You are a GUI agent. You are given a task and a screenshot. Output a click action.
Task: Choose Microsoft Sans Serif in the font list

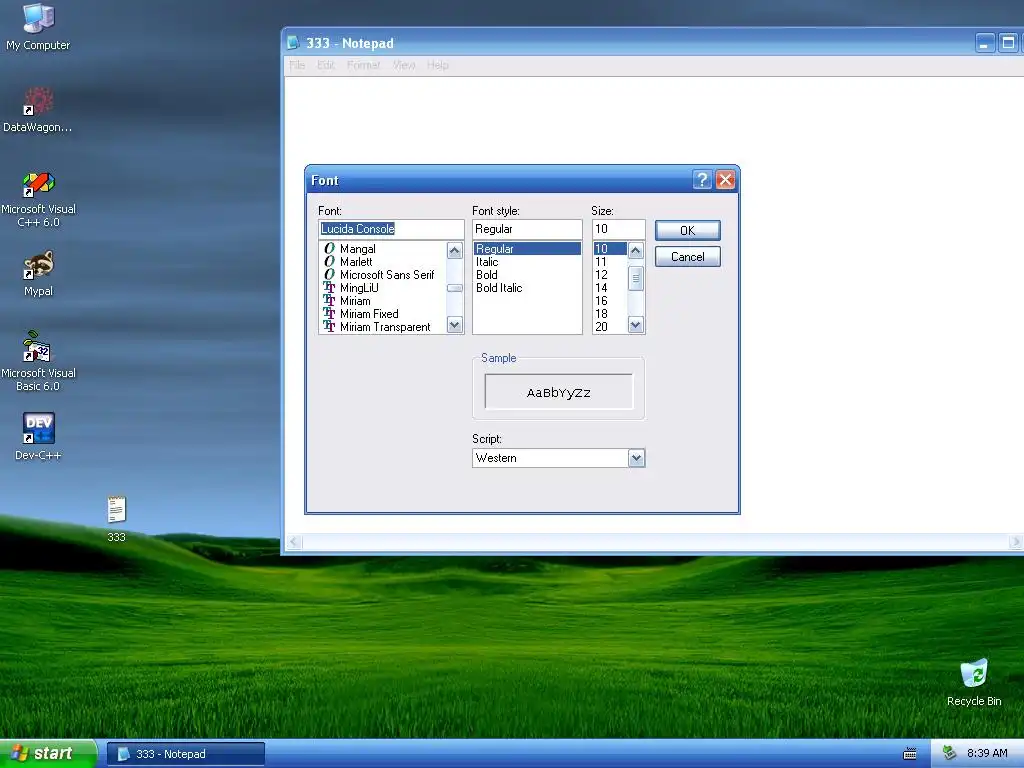tap(383, 275)
